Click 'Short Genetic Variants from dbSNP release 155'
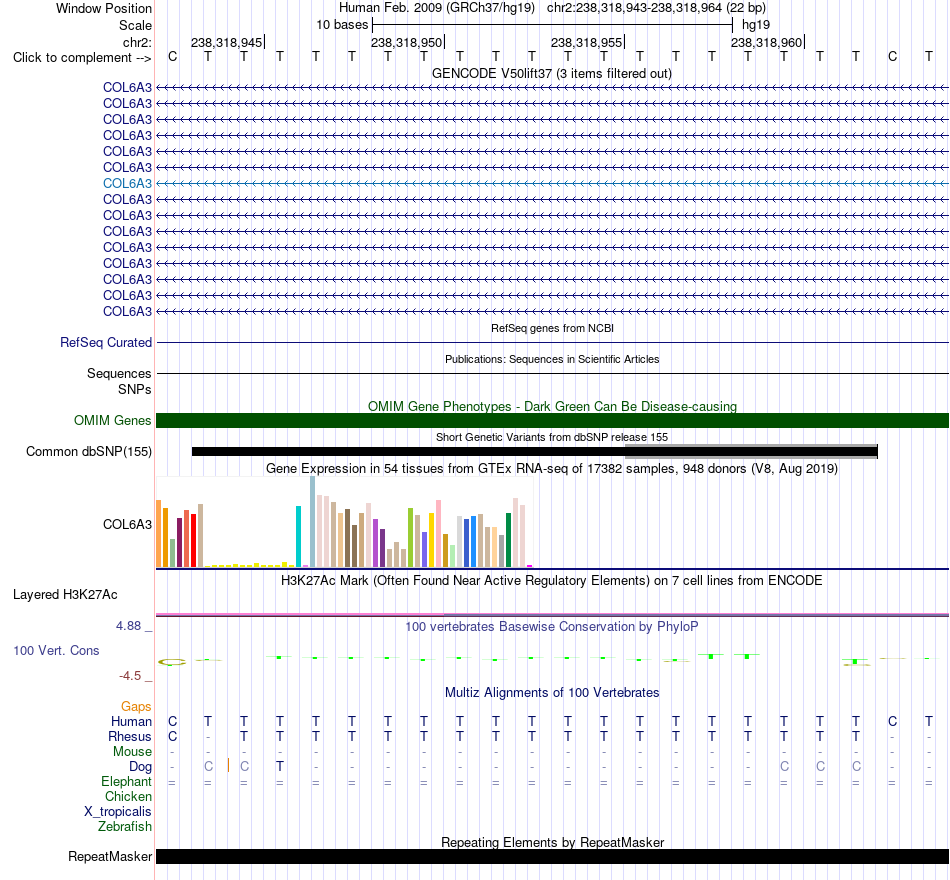This screenshot has width=950, height=880. pyautogui.click(x=552, y=437)
